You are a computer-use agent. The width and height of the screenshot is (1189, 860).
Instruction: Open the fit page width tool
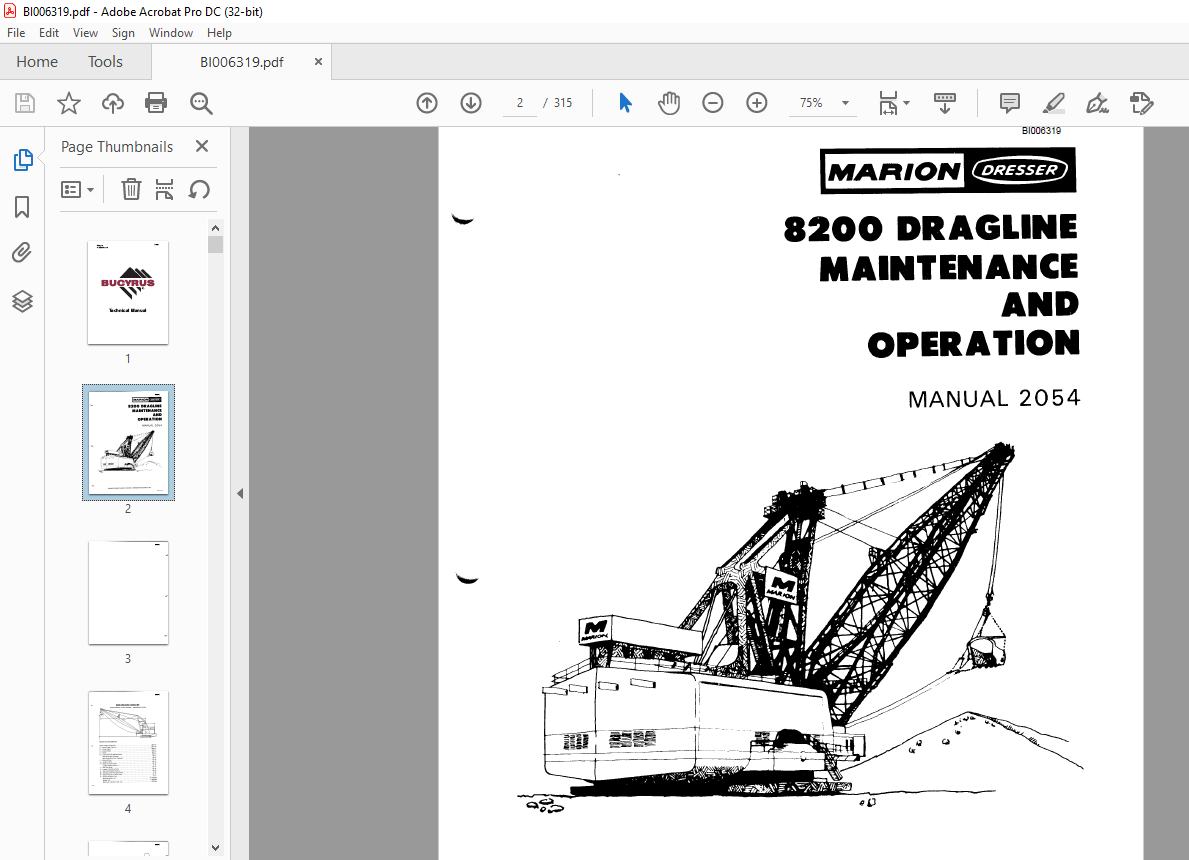888,103
